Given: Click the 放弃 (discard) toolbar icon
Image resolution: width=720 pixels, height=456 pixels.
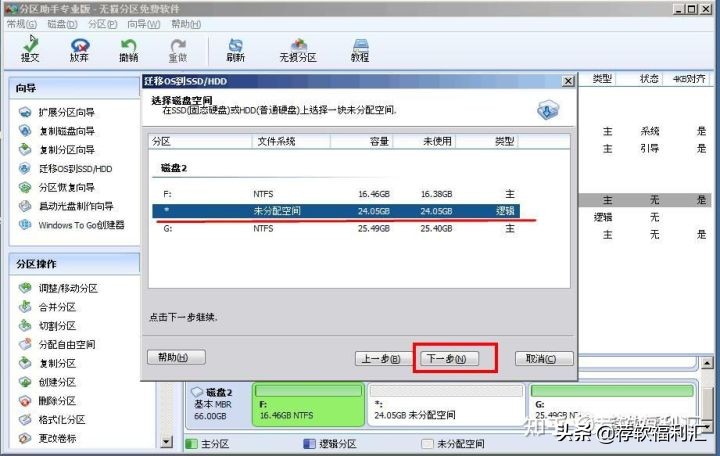Looking at the screenshot, I should click(79, 50).
